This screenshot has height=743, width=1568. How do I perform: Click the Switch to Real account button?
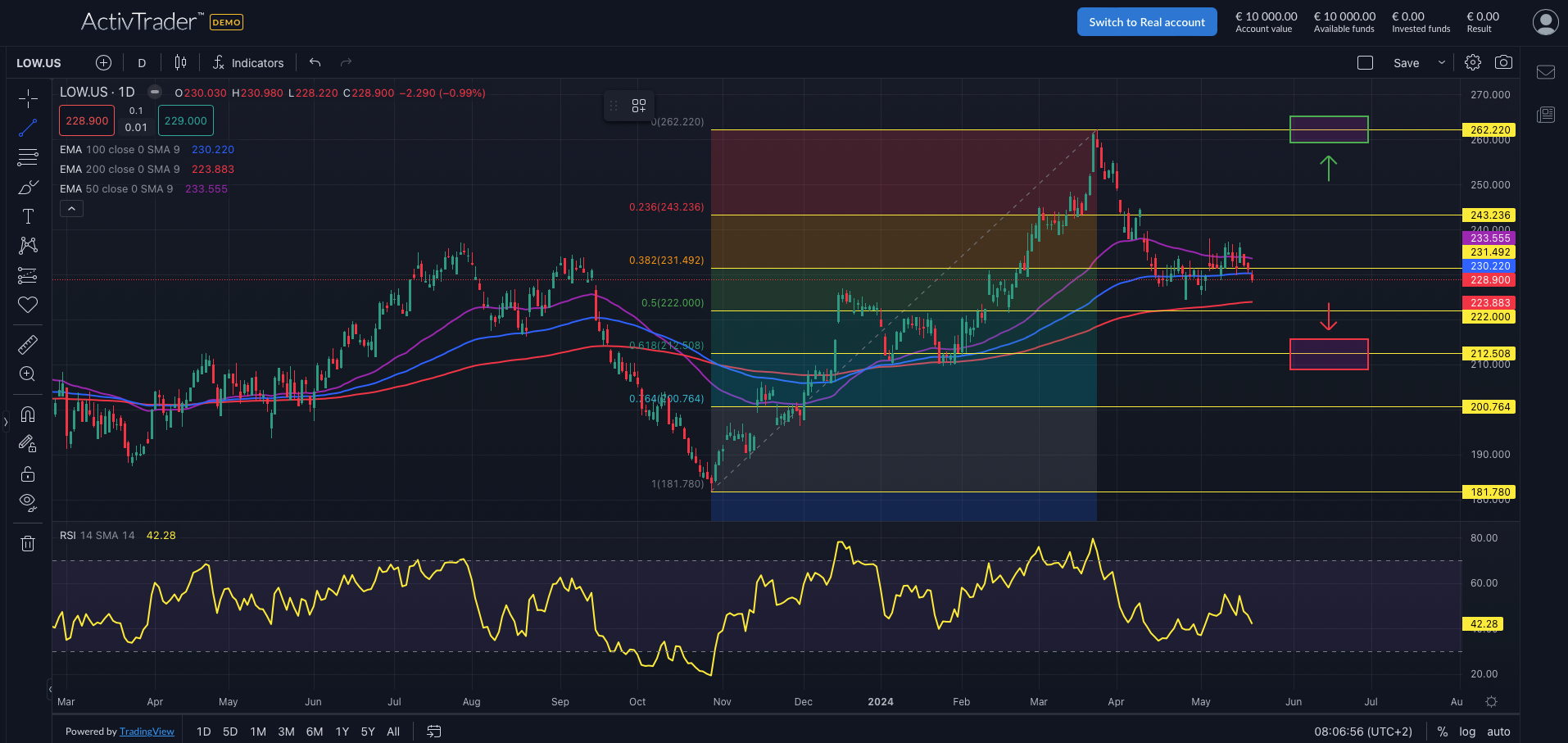coord(1146,22)
